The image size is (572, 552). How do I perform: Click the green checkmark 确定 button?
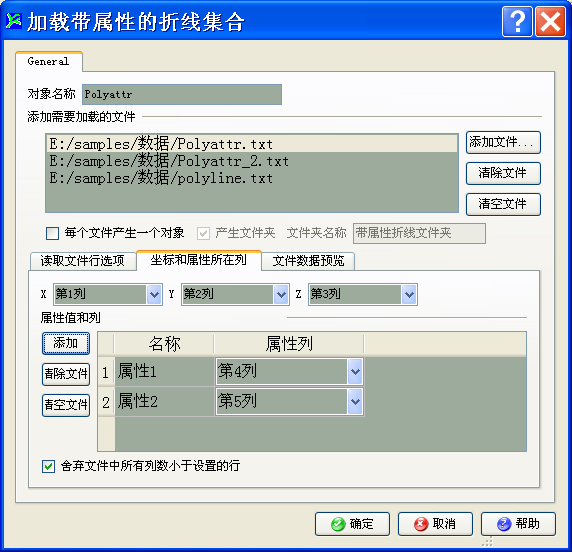point(352,524)
